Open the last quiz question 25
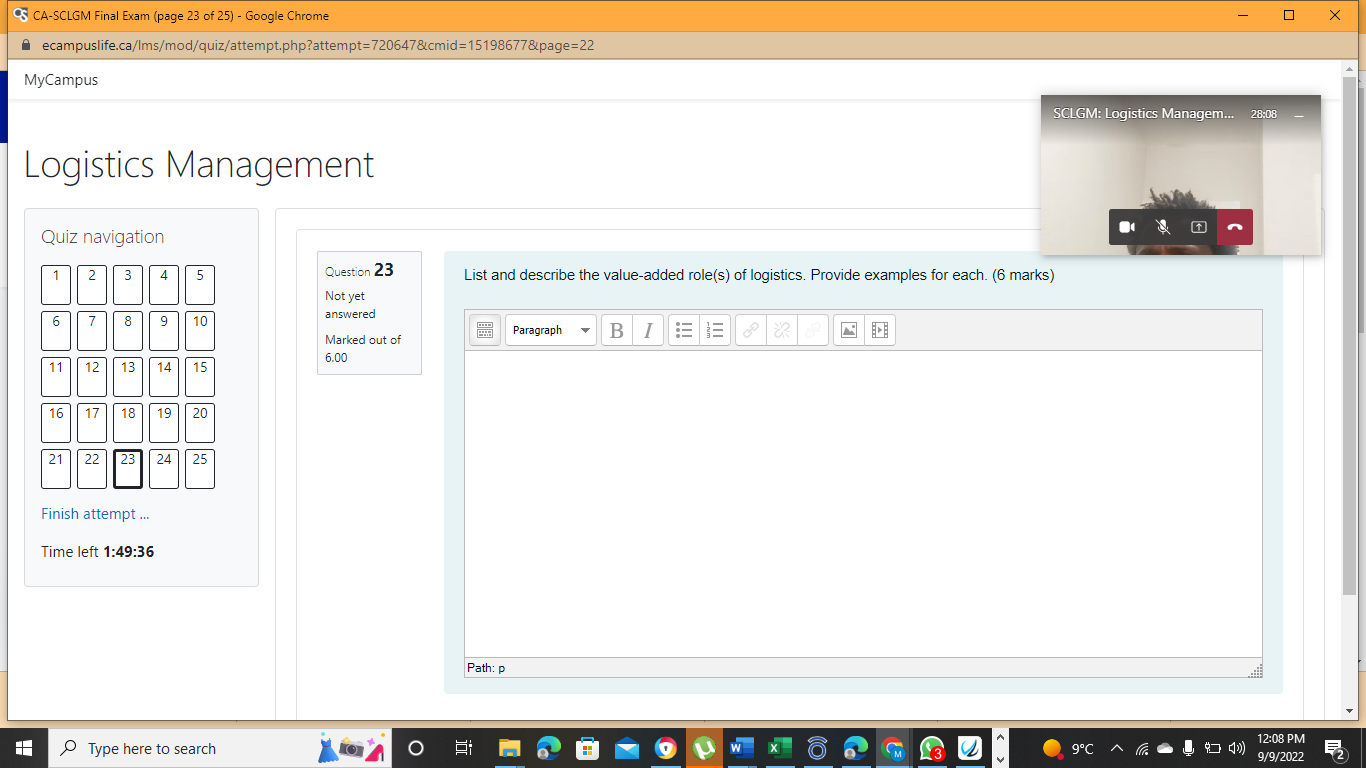Screen dimensions: 1366x768 click(x=200, y=469)
